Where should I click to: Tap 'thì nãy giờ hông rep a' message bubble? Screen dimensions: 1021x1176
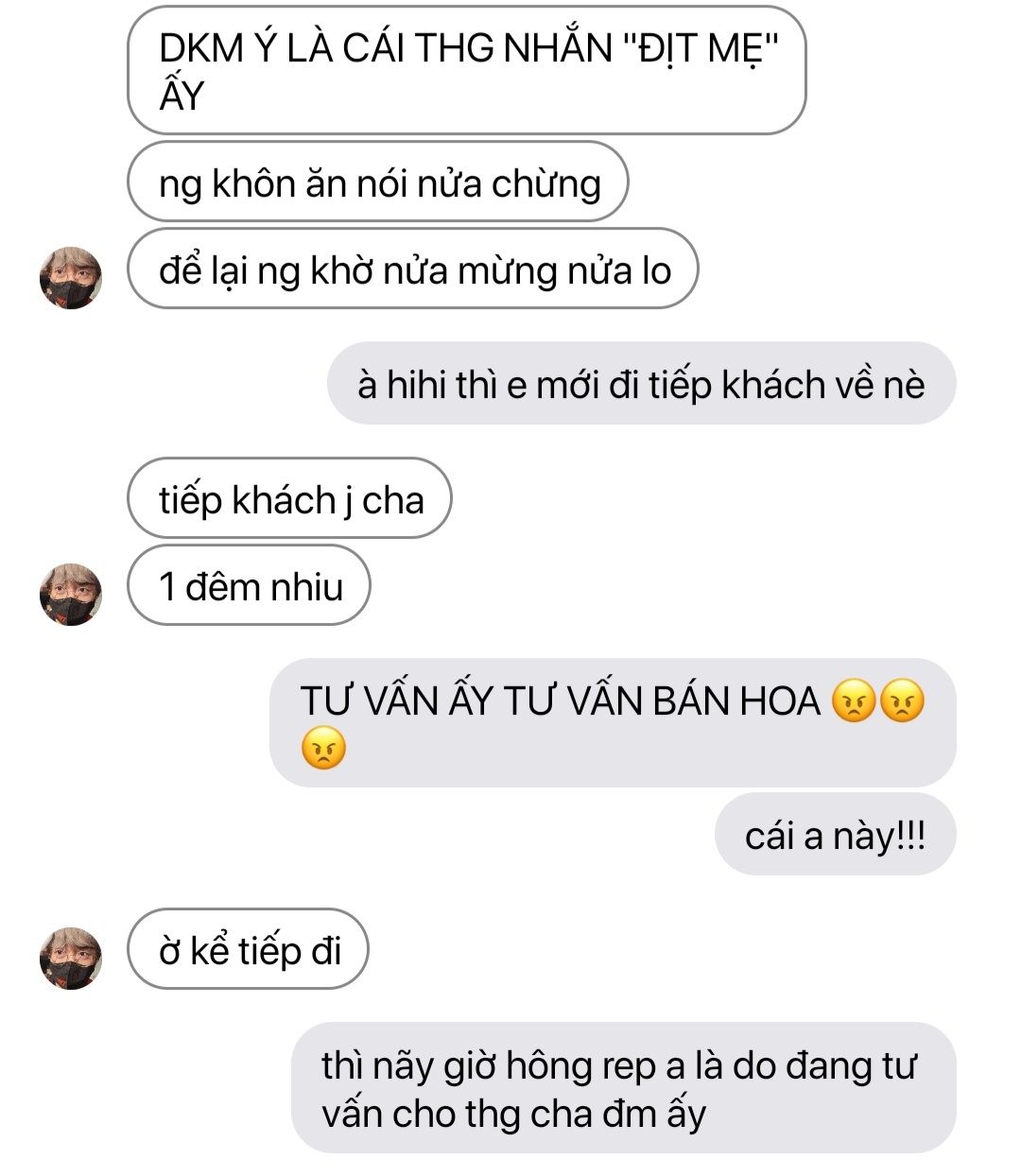(624, 1087)
